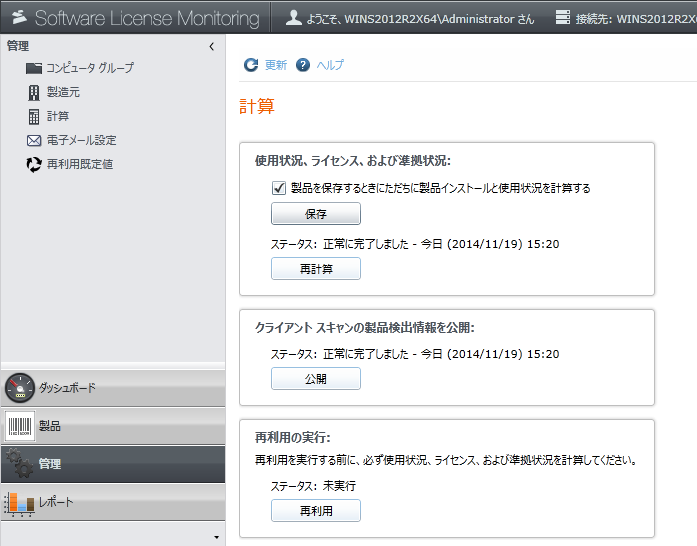Open the レポート navigation section
Image resolution: width=697 pixels, height=546 pixels.
pos(113,502)
